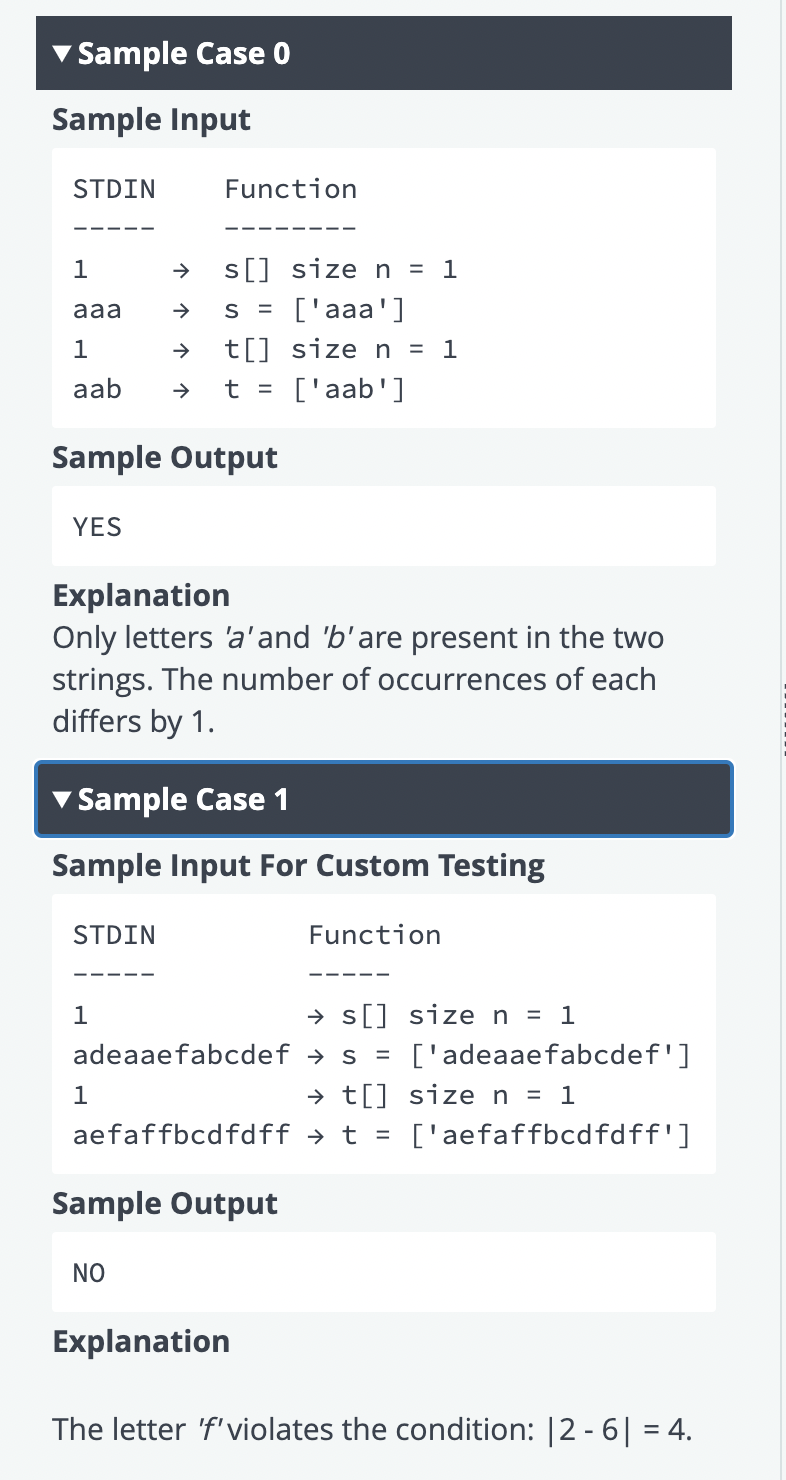The width and height of the screenshot is (786, 1480).
Task: Click the STDIN column header in Case 1
Action: click(x=115, y=935)
